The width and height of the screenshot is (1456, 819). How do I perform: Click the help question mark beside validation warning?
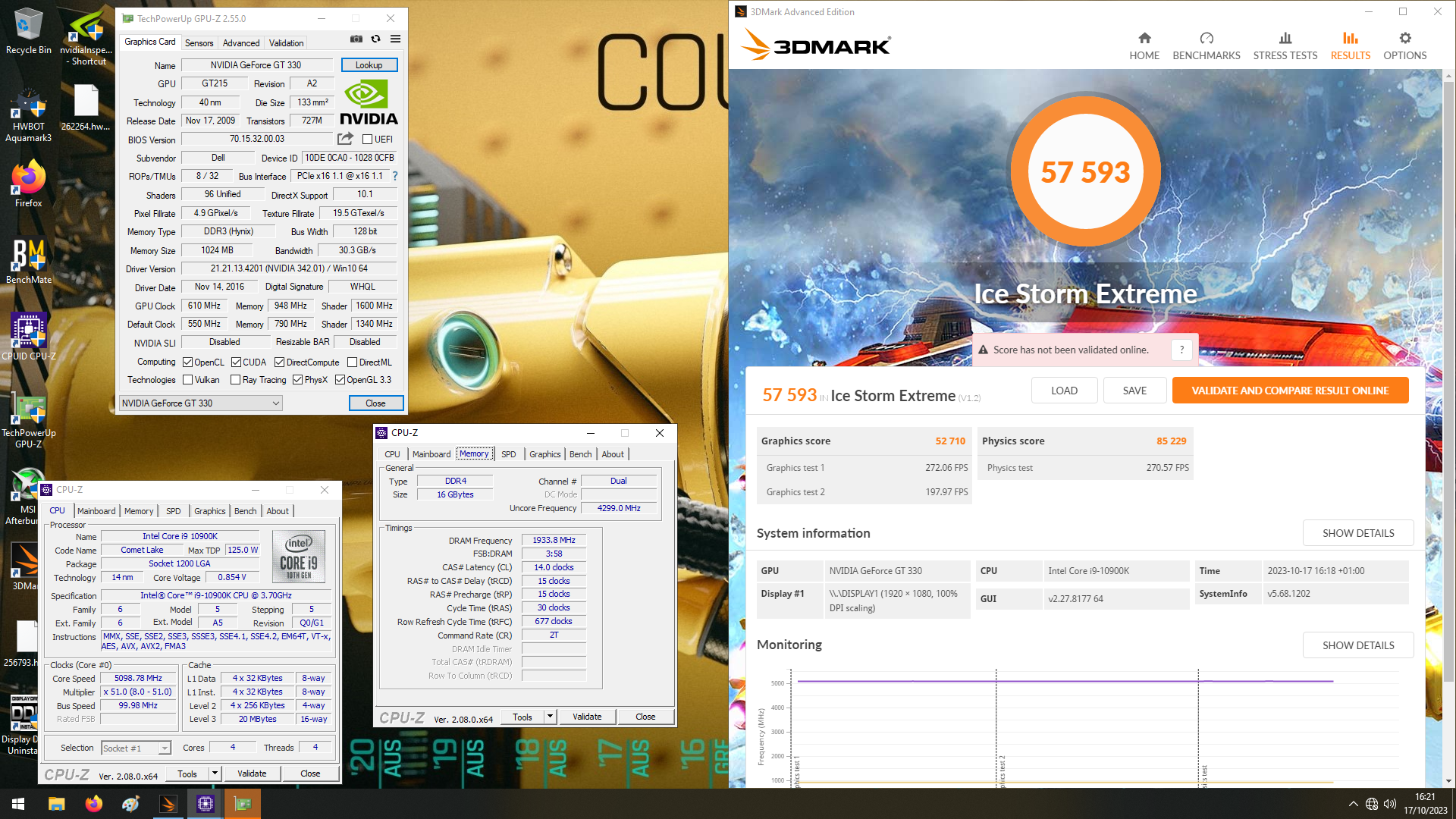pos(1181,350)
